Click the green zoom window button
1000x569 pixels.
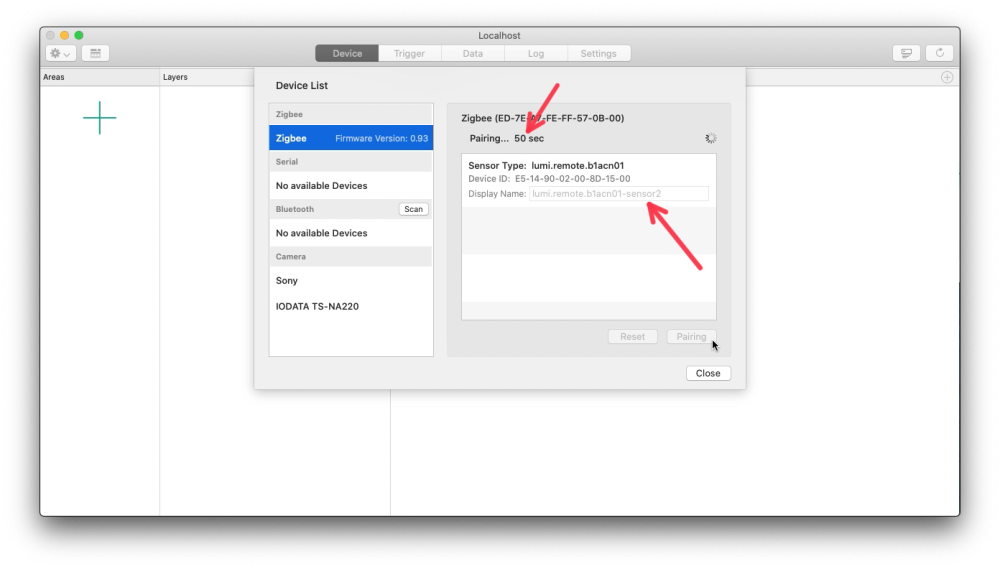(79, 35)
